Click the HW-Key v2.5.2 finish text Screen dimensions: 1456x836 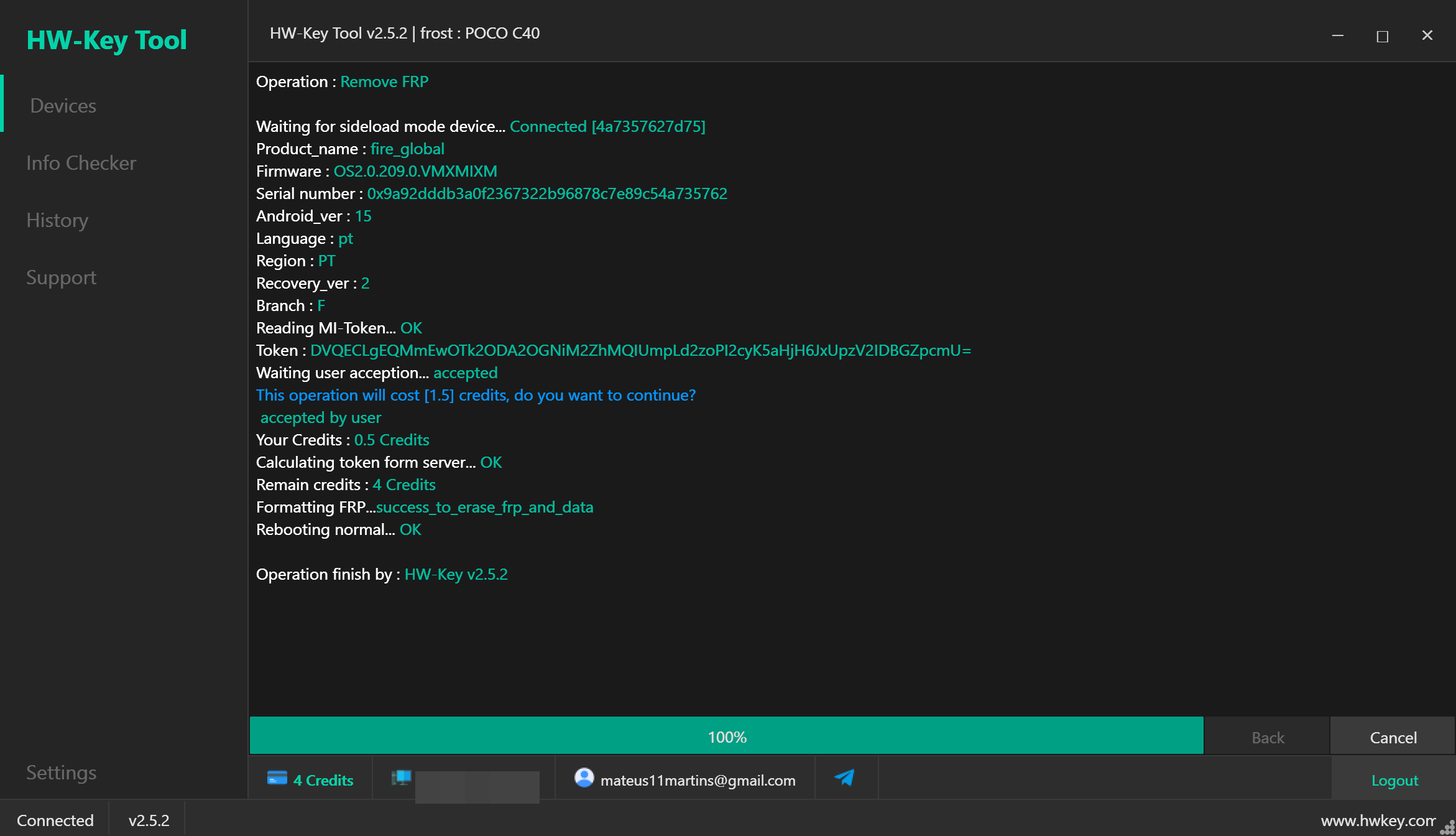coord(456,575)
